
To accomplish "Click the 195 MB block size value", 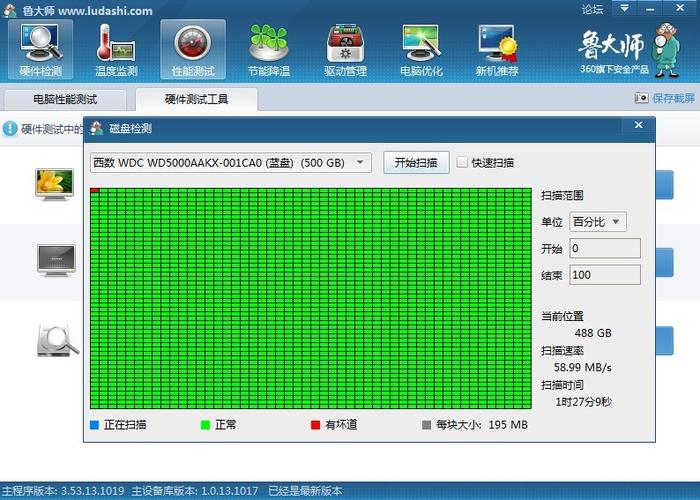I will (x=508, y=425).
